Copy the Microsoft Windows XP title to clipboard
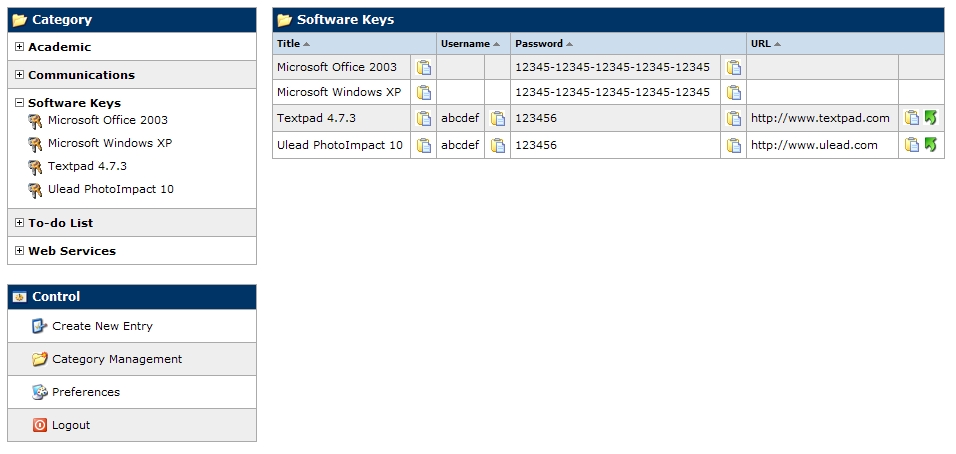The height and width of the screenshot is (454, 956). (424, 93)
